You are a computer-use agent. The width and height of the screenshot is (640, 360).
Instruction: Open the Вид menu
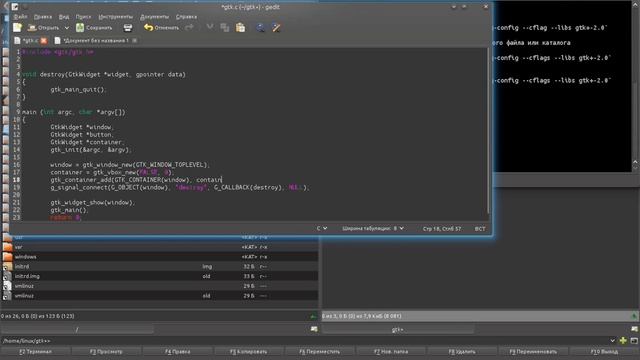click(x=64, y=17)
